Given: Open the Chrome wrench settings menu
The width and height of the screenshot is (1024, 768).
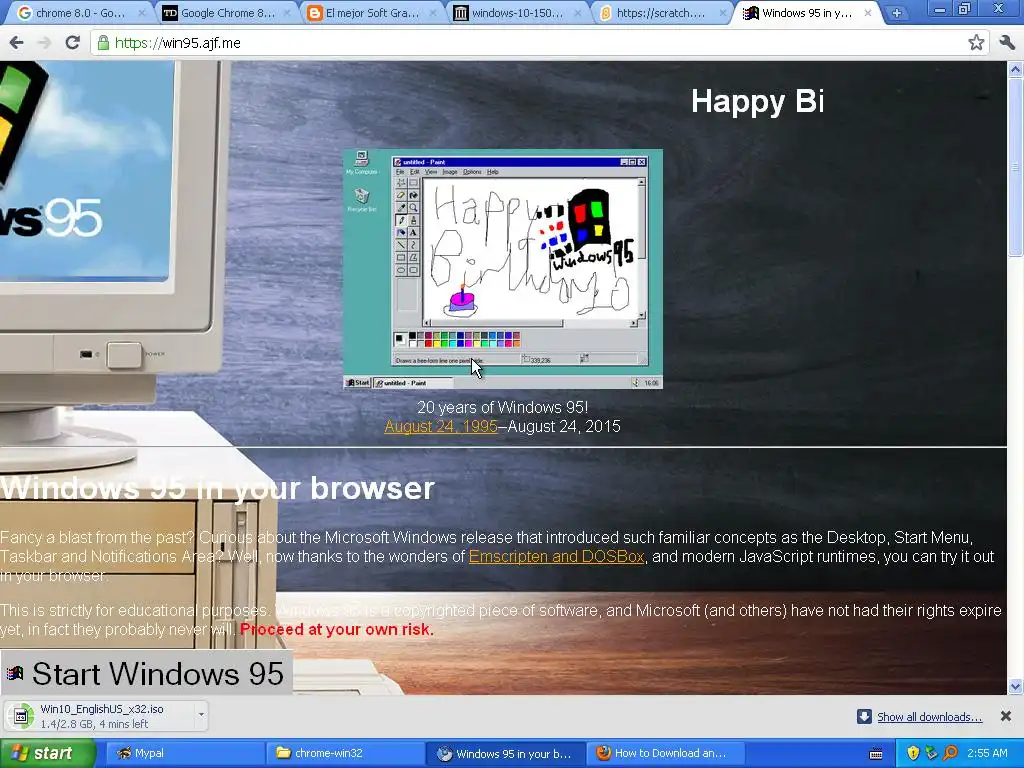Looking at the screenshot, I should [x=1007, y=43].
